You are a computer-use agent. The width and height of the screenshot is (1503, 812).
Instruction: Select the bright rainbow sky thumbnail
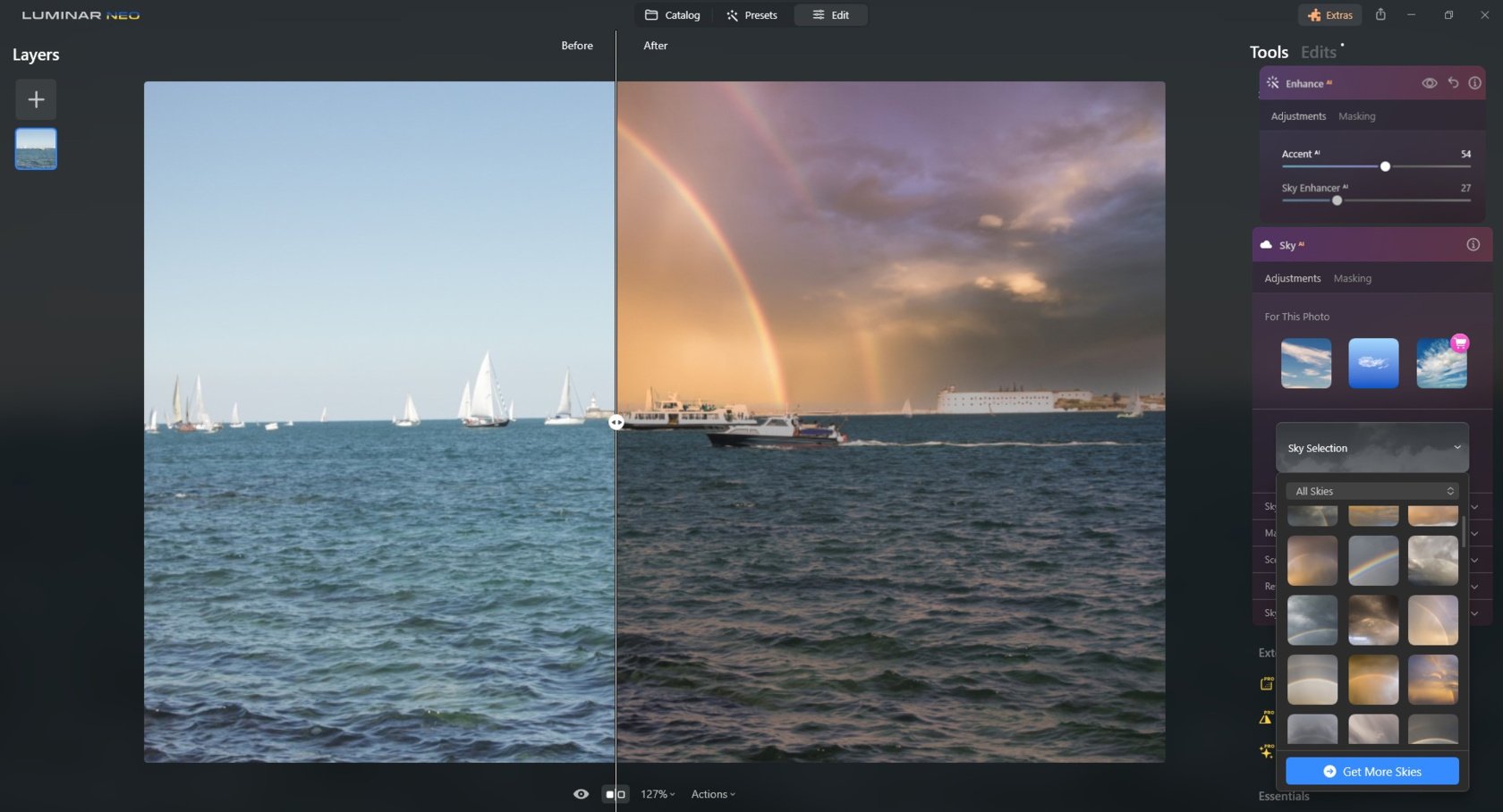[1373, 561]
